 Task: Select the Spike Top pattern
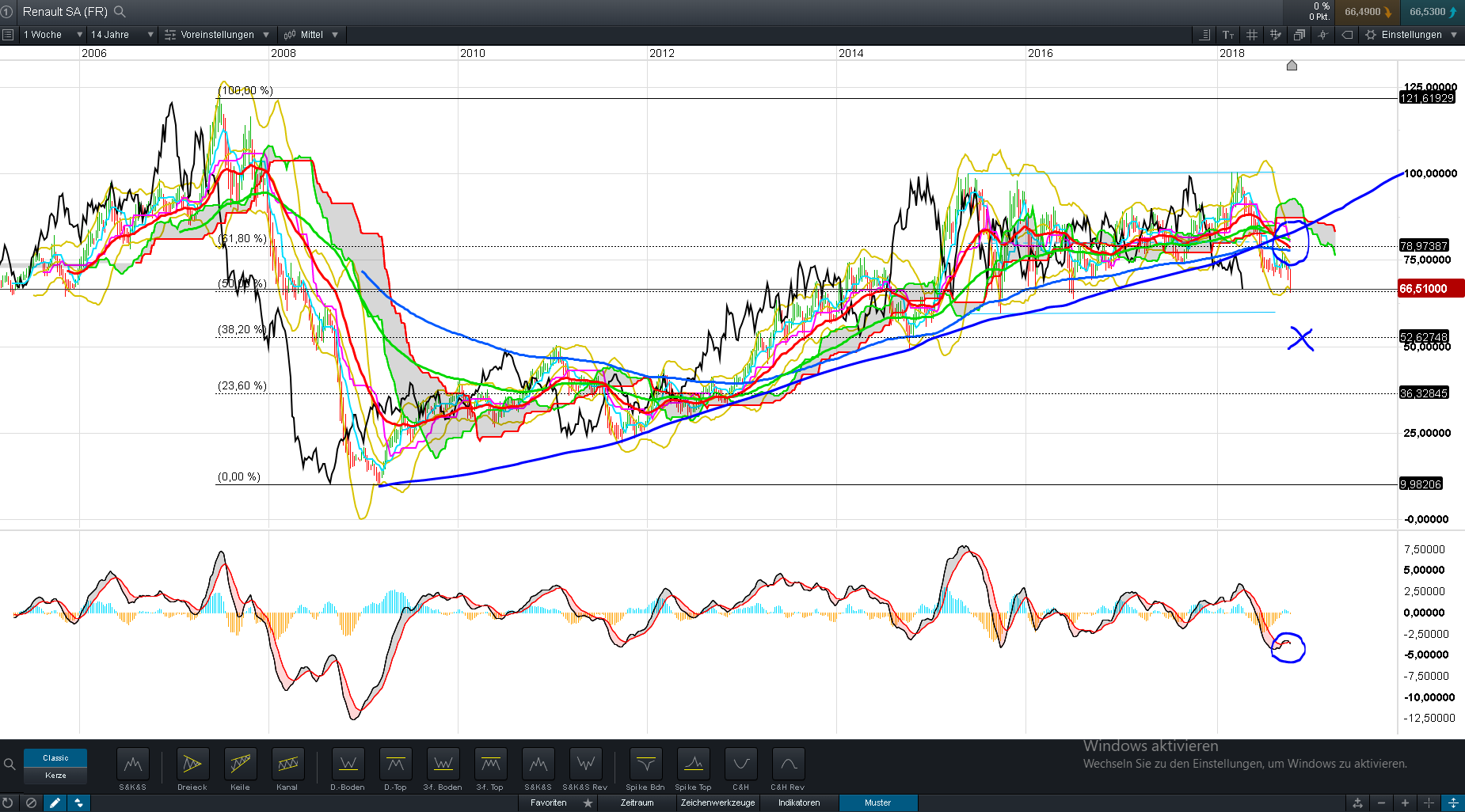(x=693, y=765)
